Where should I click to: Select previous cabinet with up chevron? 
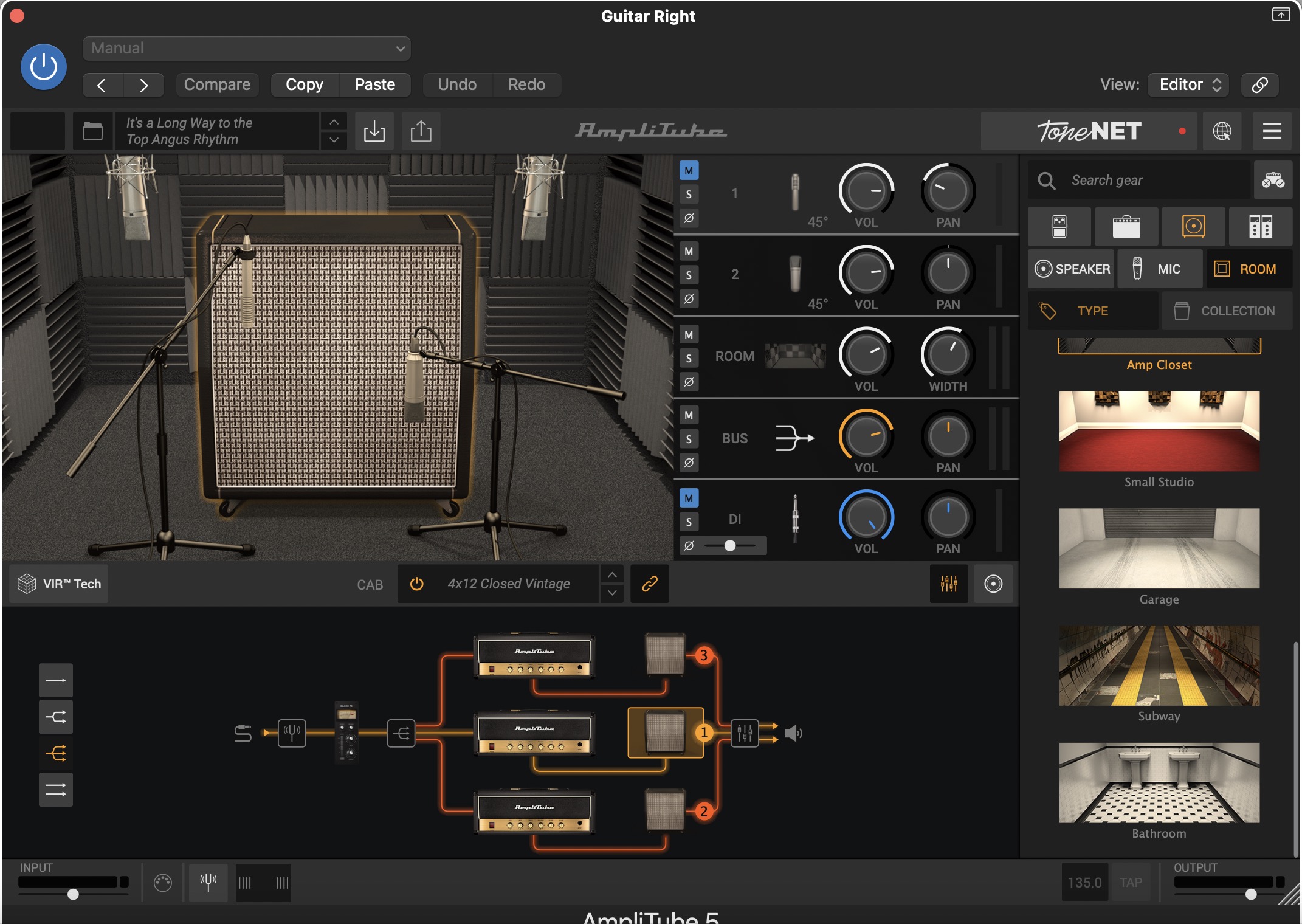612,574
